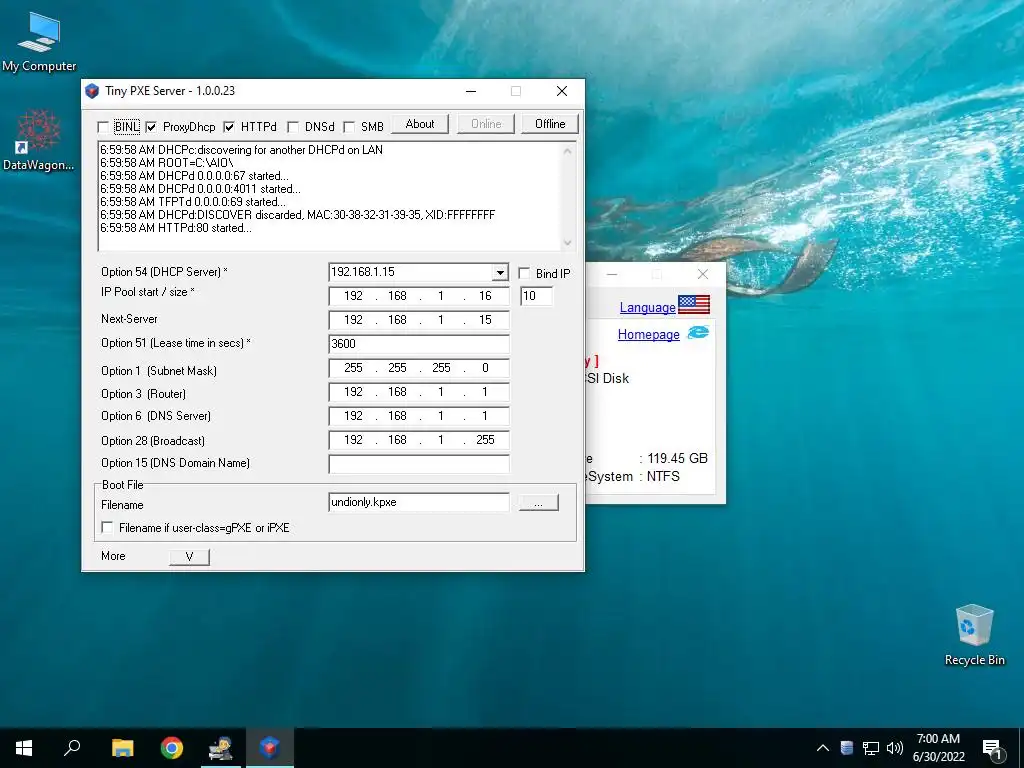Select the DHCPd:DISCOVER discarded log line

[298, 215]
